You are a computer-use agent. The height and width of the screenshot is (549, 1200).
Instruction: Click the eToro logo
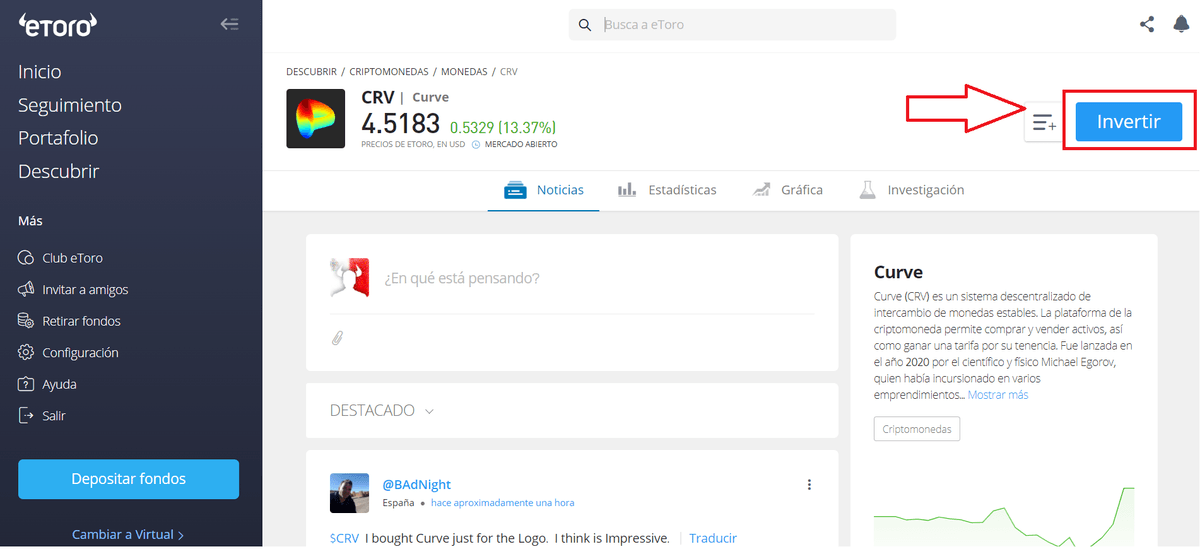(x=60, y=25)
